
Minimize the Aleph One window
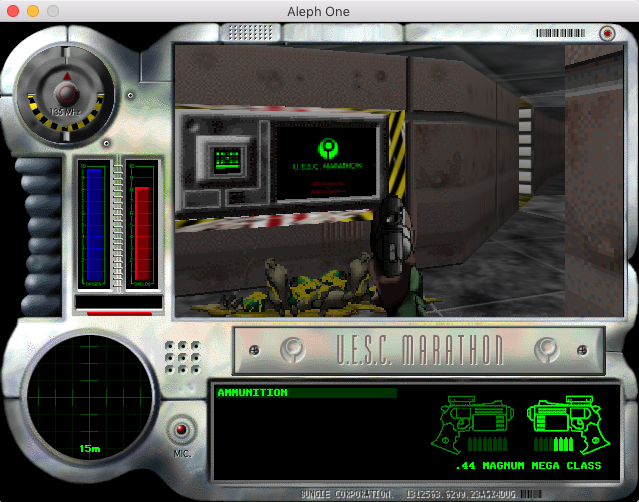pos(33,11)
